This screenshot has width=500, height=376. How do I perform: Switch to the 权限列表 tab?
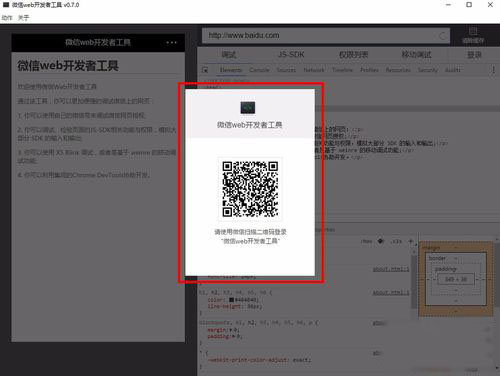[353, 55]
